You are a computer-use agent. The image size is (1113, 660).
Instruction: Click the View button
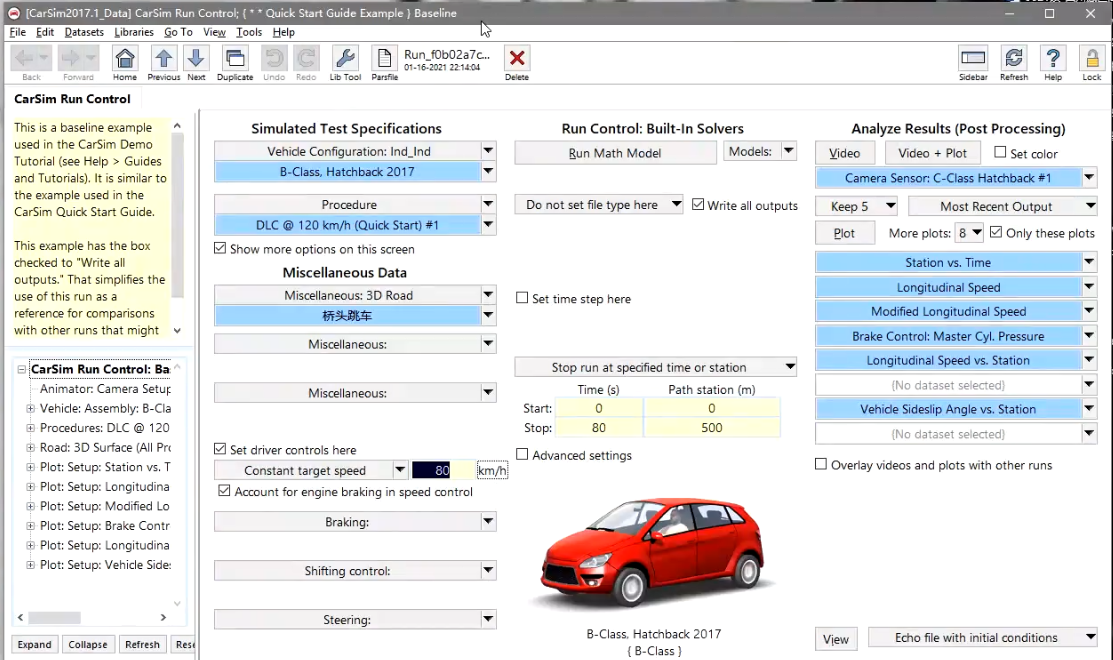(835, 639)
